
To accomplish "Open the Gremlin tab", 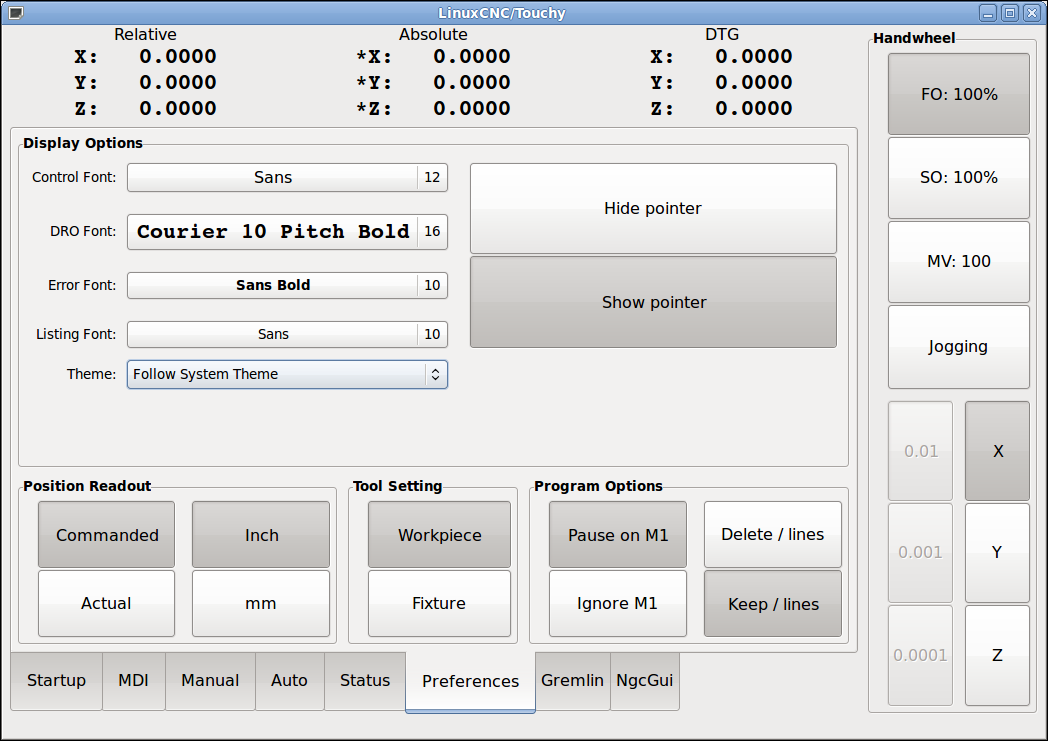I will pyautogui.click(x=572, y=680).
